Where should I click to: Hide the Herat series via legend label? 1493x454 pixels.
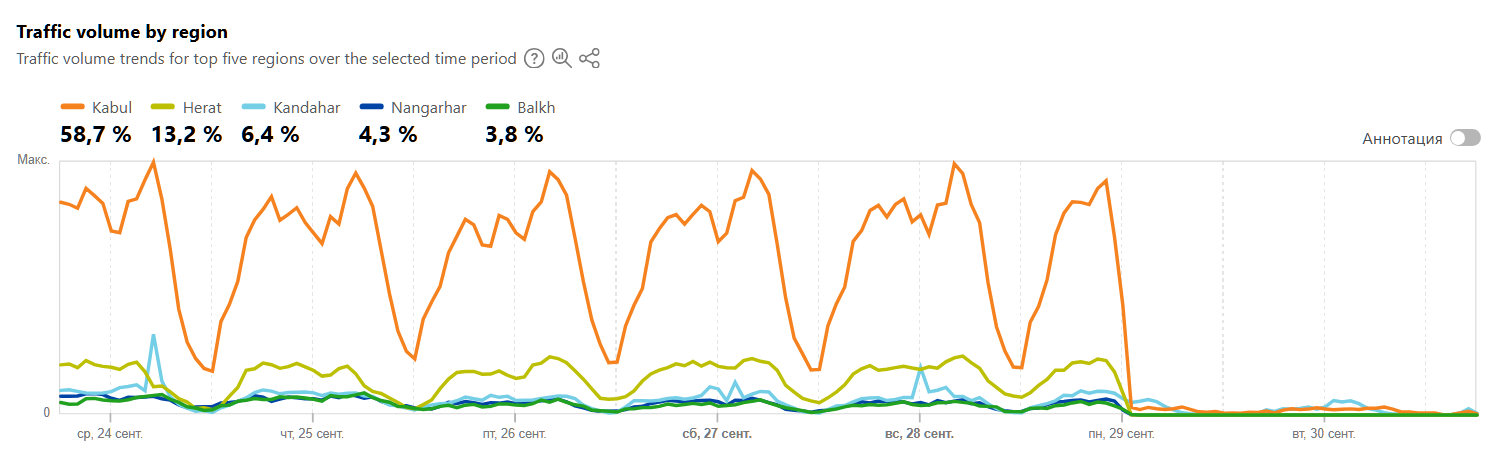[201, 108]
